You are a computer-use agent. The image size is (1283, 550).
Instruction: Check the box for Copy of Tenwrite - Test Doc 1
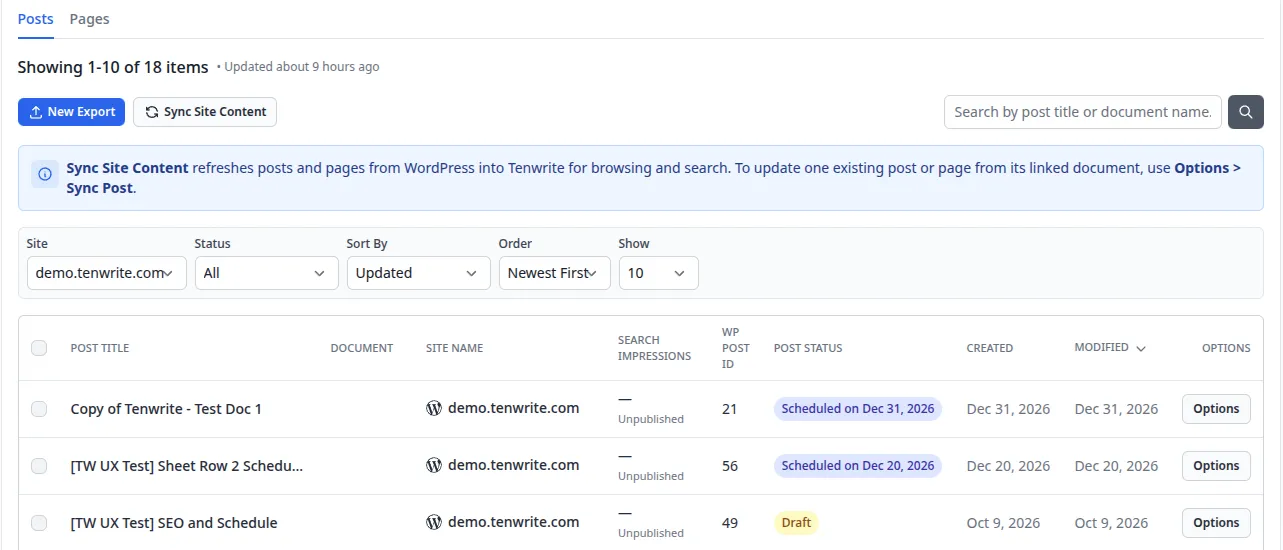click(x=39, y=409)
